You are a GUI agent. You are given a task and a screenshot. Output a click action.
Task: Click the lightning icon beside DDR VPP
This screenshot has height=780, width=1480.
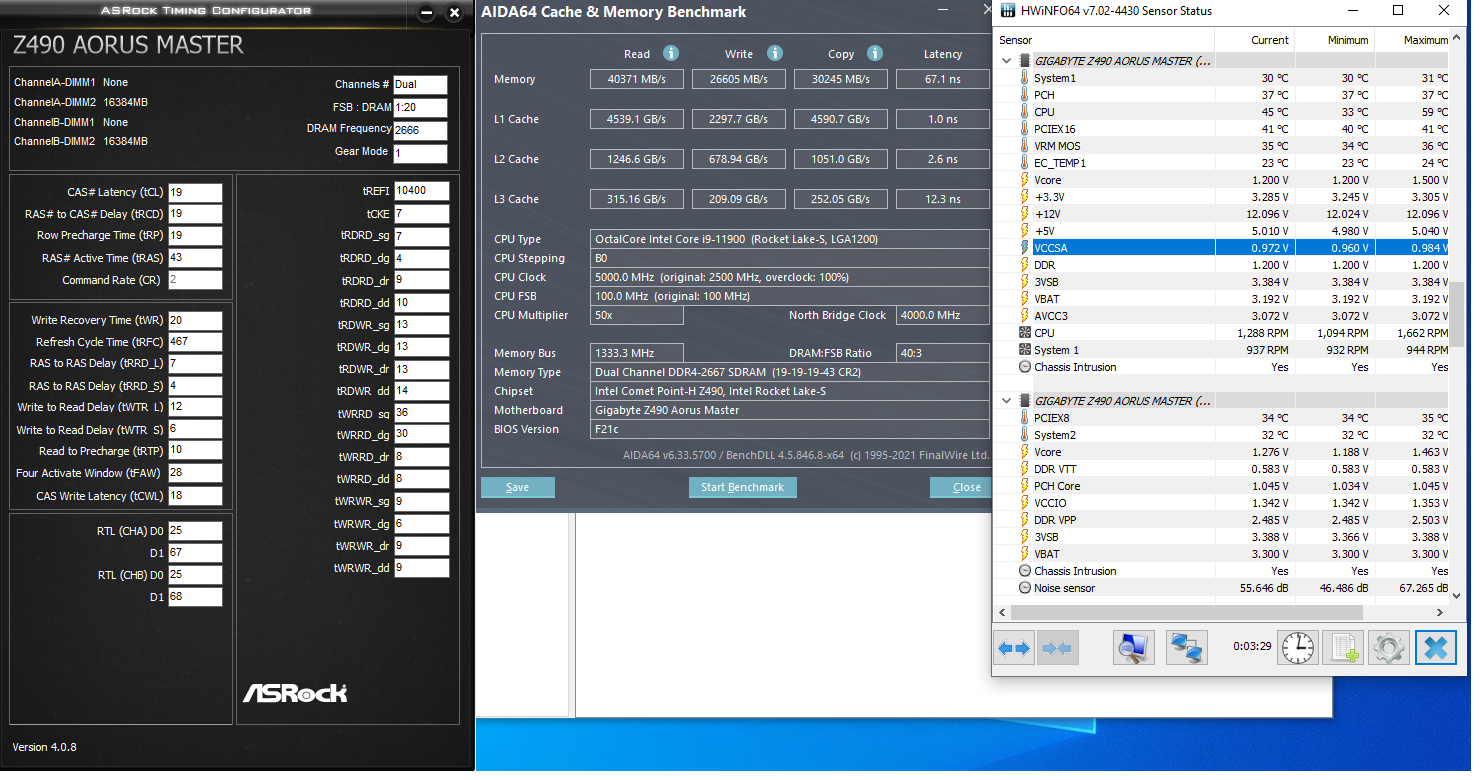(1024, 520)
